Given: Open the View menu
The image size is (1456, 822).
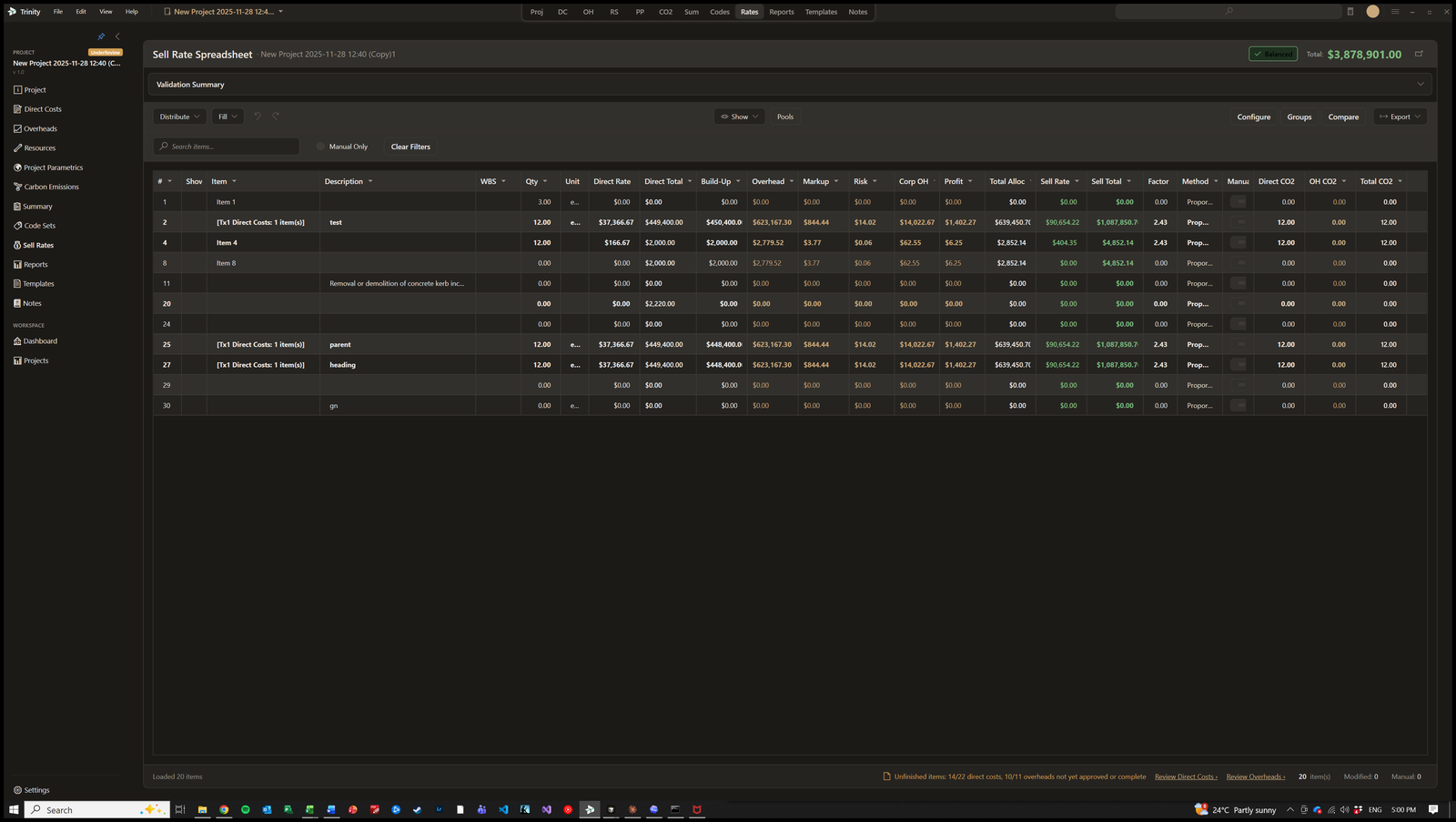Looking at the screenshot, I should coord(106,12).
